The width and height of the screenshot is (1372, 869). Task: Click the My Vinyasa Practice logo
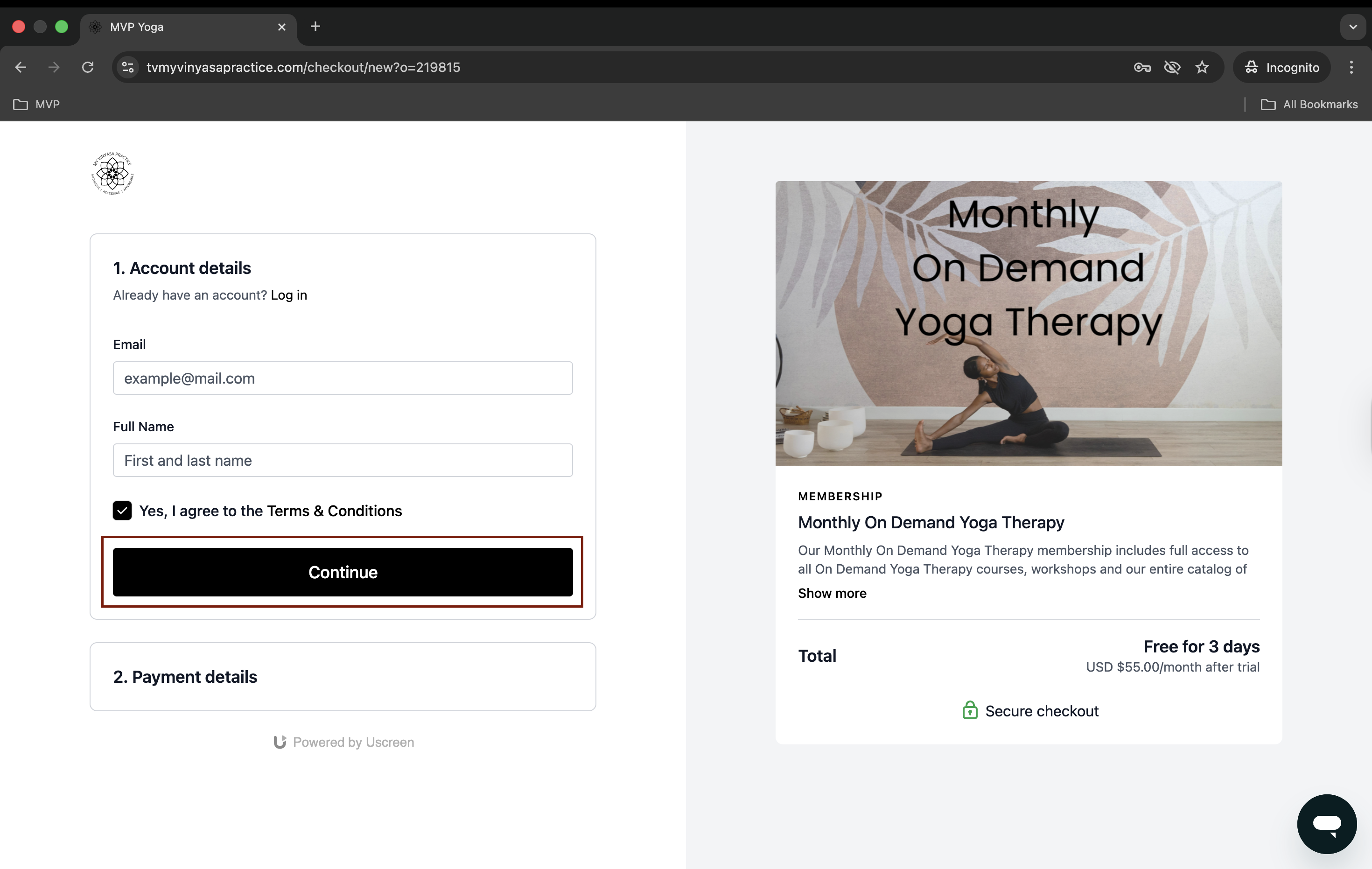tap(113, 173)
